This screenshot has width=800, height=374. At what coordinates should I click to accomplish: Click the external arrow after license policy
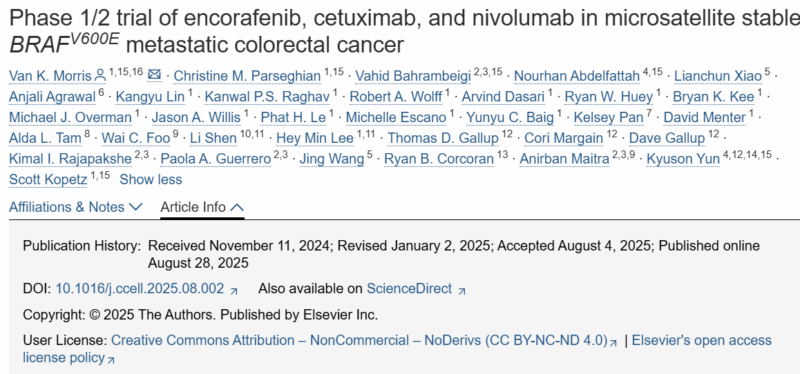click(111, 360)
